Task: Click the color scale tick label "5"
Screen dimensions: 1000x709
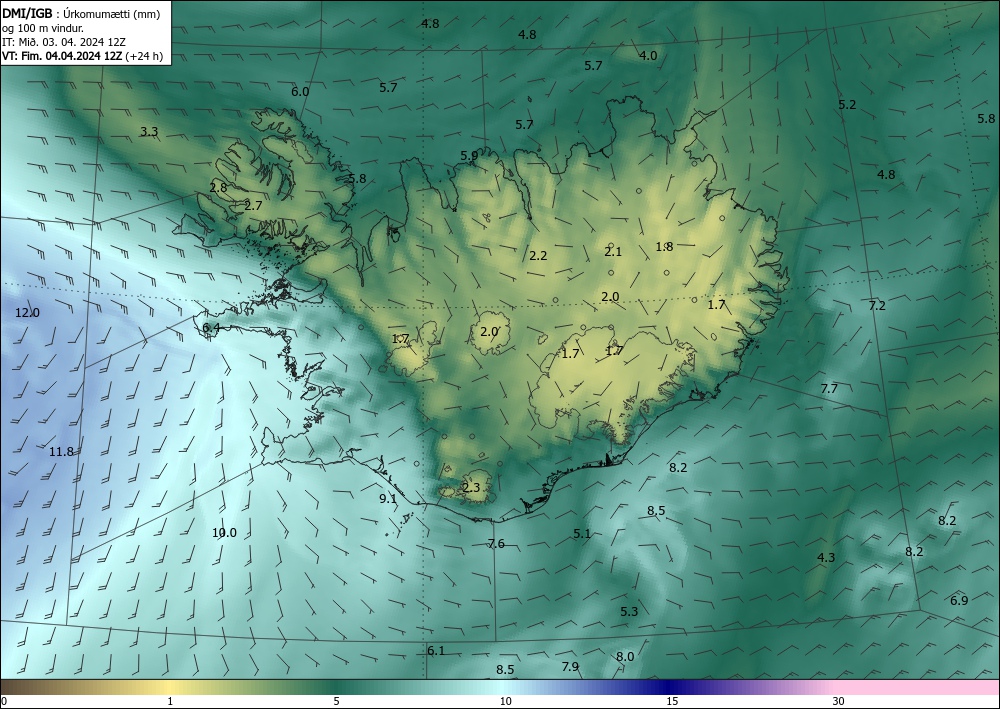Action: 336,701
